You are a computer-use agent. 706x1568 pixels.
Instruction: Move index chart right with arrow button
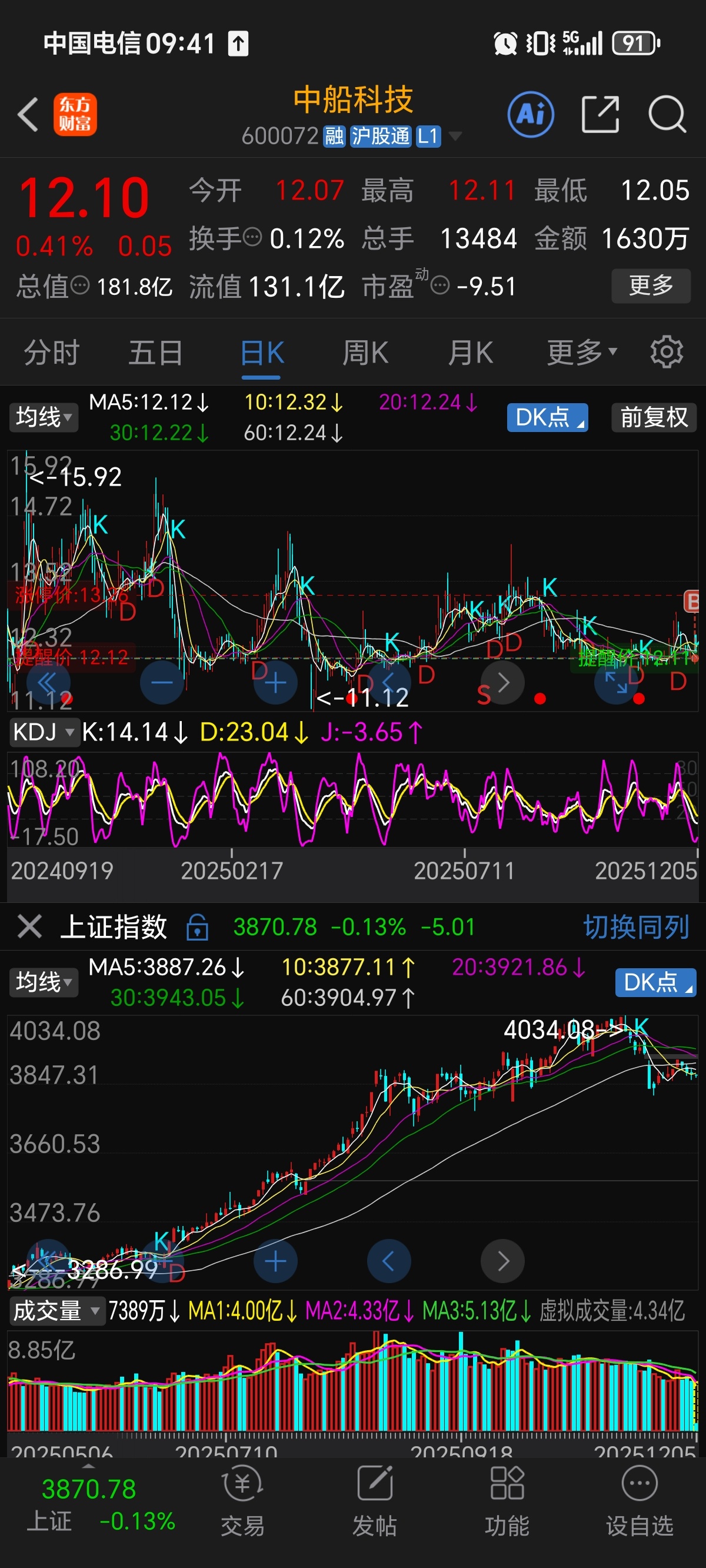502,1261
